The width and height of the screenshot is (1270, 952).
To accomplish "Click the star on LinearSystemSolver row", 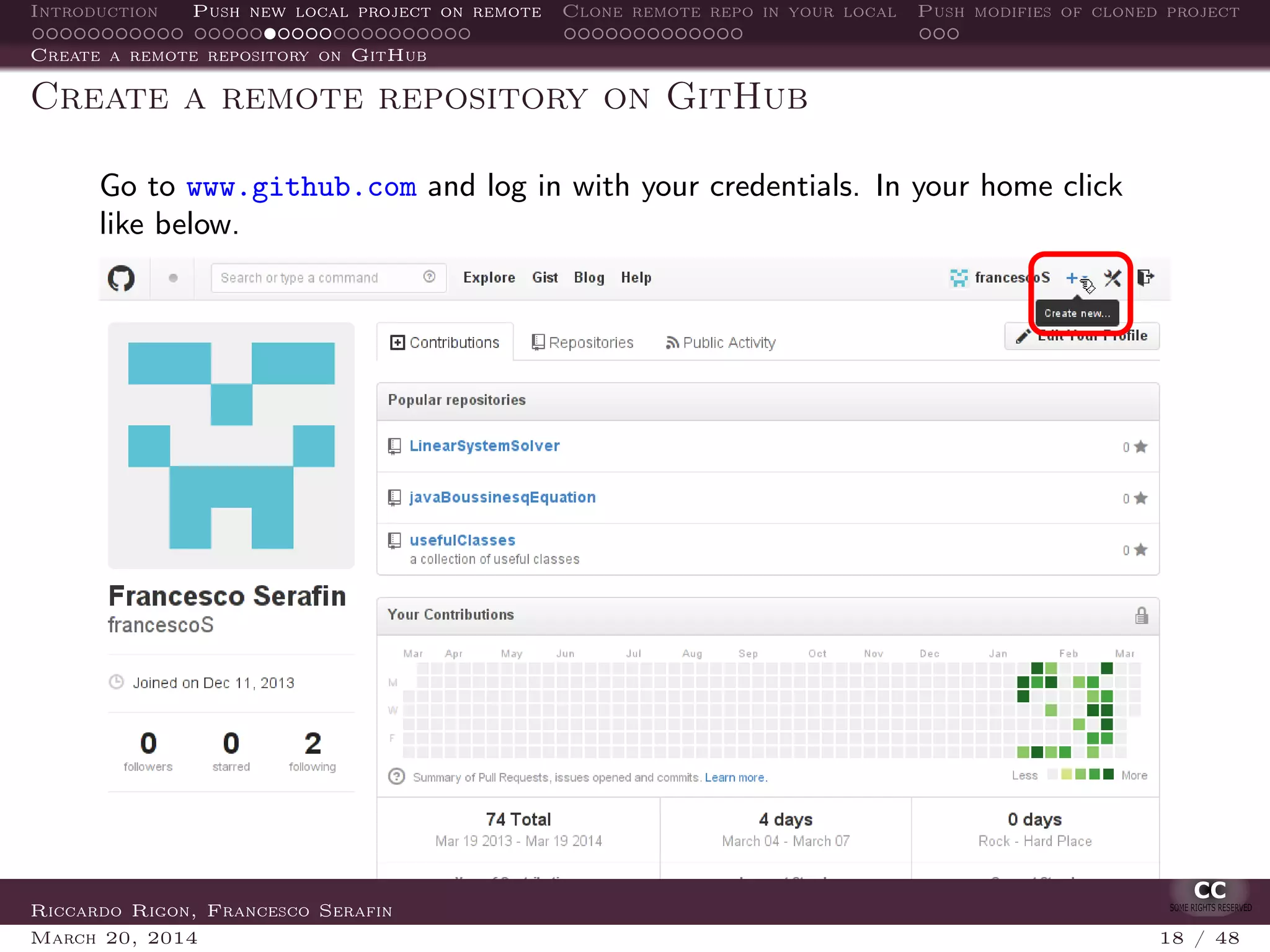I will (x=1141, y=446).
